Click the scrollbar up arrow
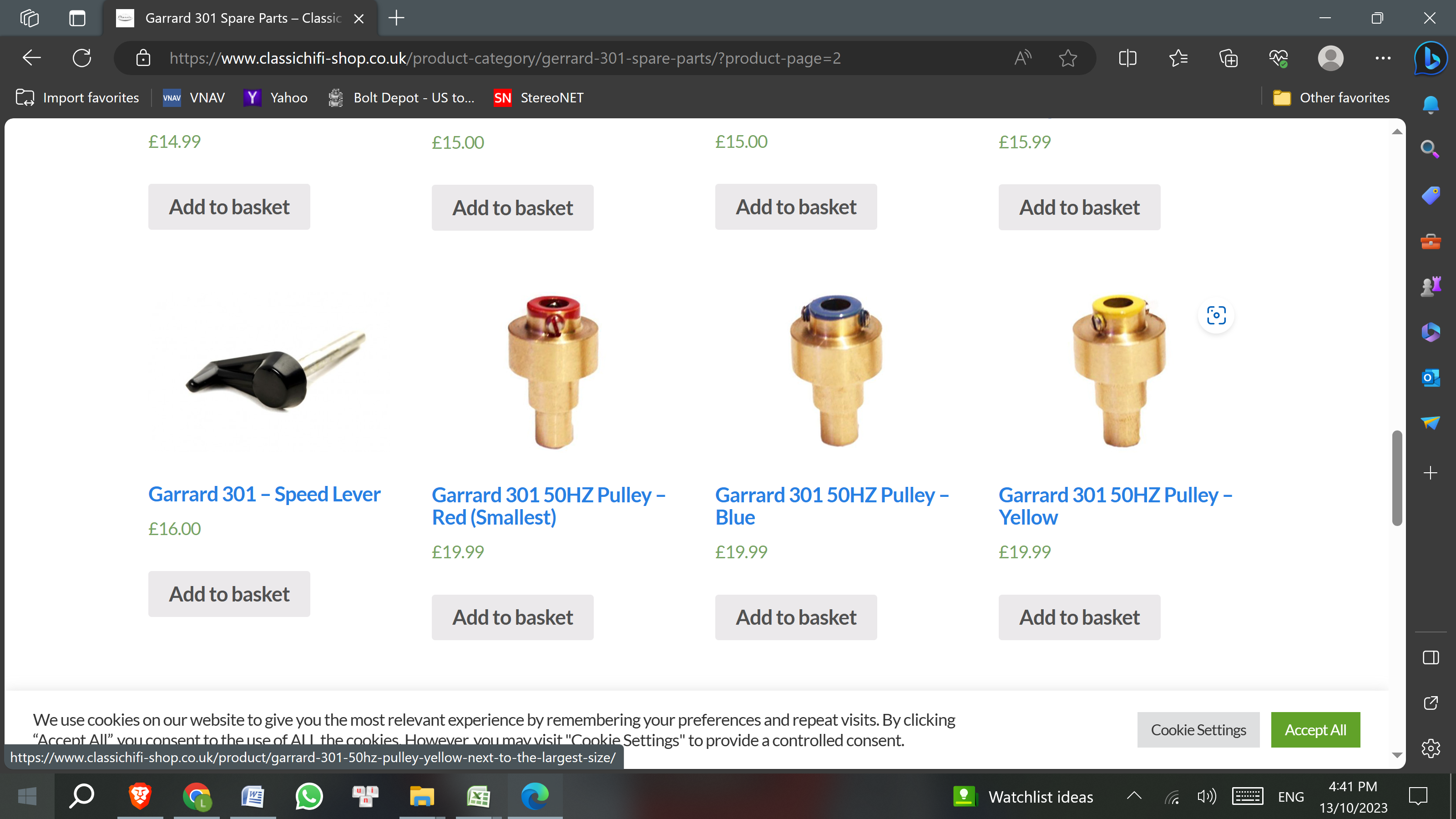Screen dimensions: 1456x819 pos(1397,131)
